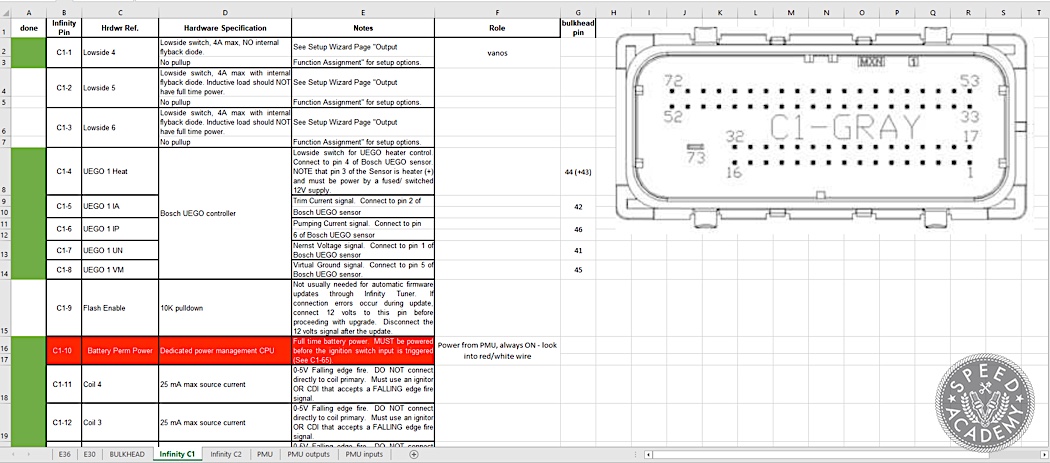Screen dimensions: 1050x463
Task: Select the '10K pulldown' cell
Action: (225, 308)
